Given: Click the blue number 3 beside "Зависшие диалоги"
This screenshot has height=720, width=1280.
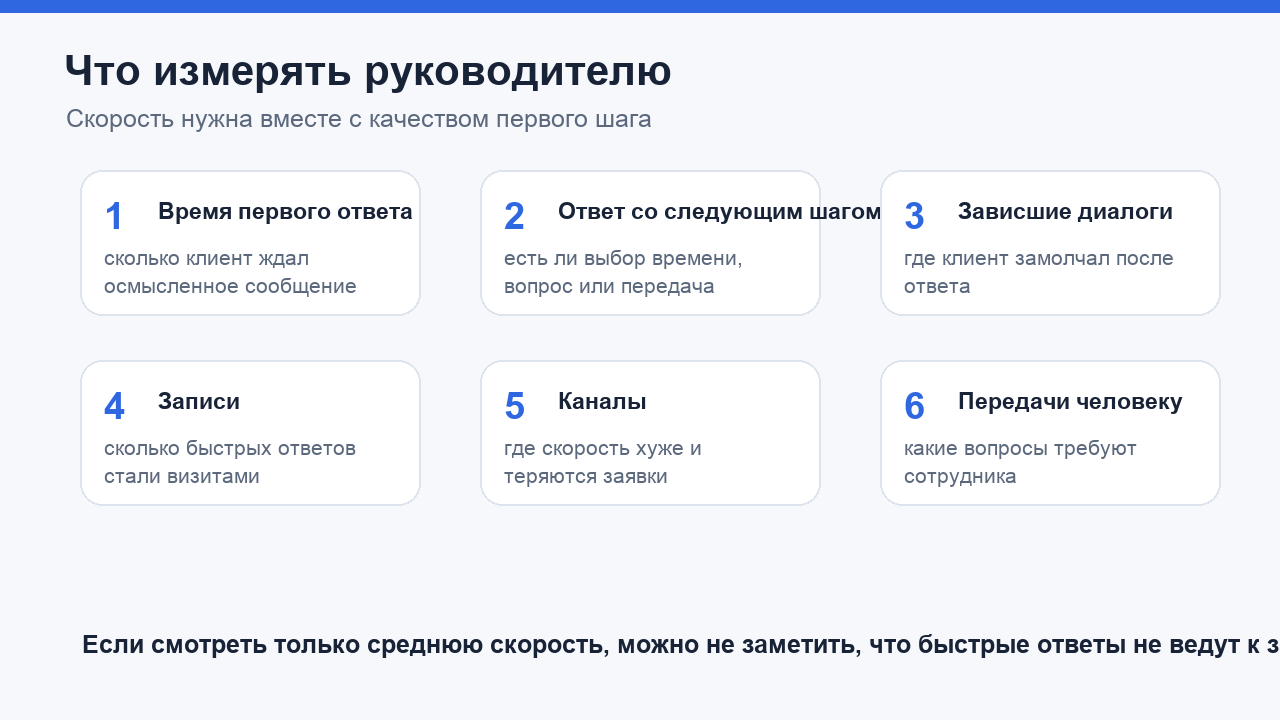Looking at the screenshot, I should [x=914, y=216].
